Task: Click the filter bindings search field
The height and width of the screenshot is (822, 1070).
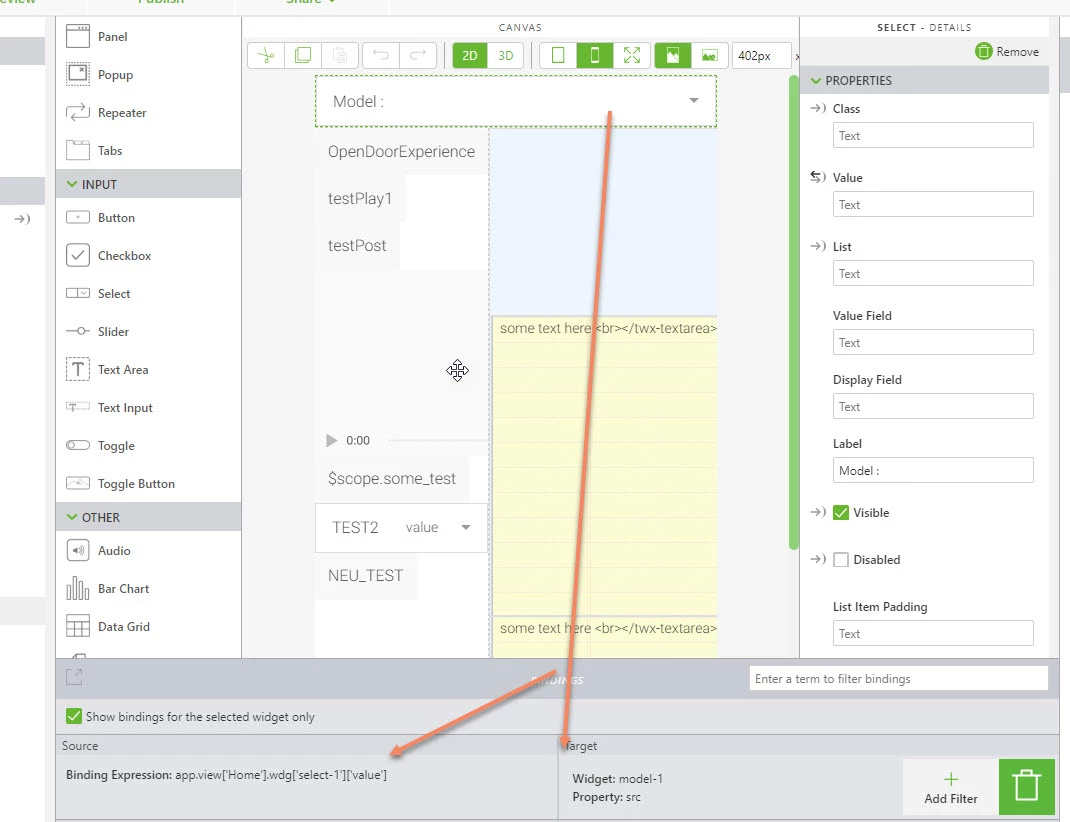Action: (898, 679)
